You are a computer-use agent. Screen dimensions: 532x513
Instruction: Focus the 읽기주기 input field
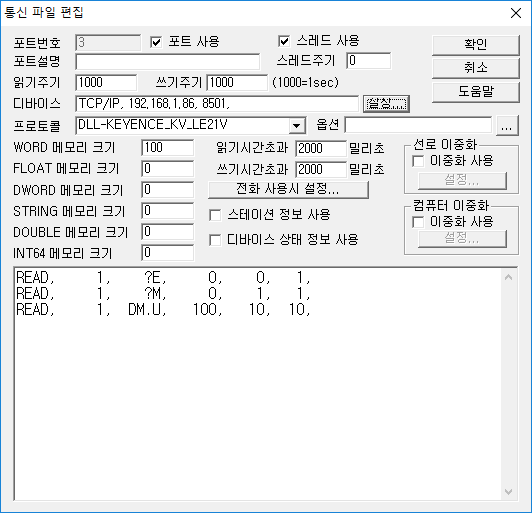click(x=106, y=83)
